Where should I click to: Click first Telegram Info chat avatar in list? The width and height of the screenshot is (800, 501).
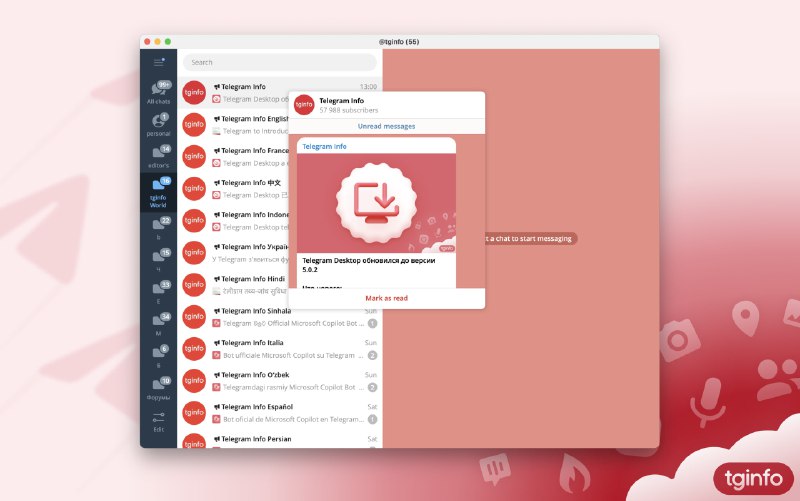(x=194, y=92)
